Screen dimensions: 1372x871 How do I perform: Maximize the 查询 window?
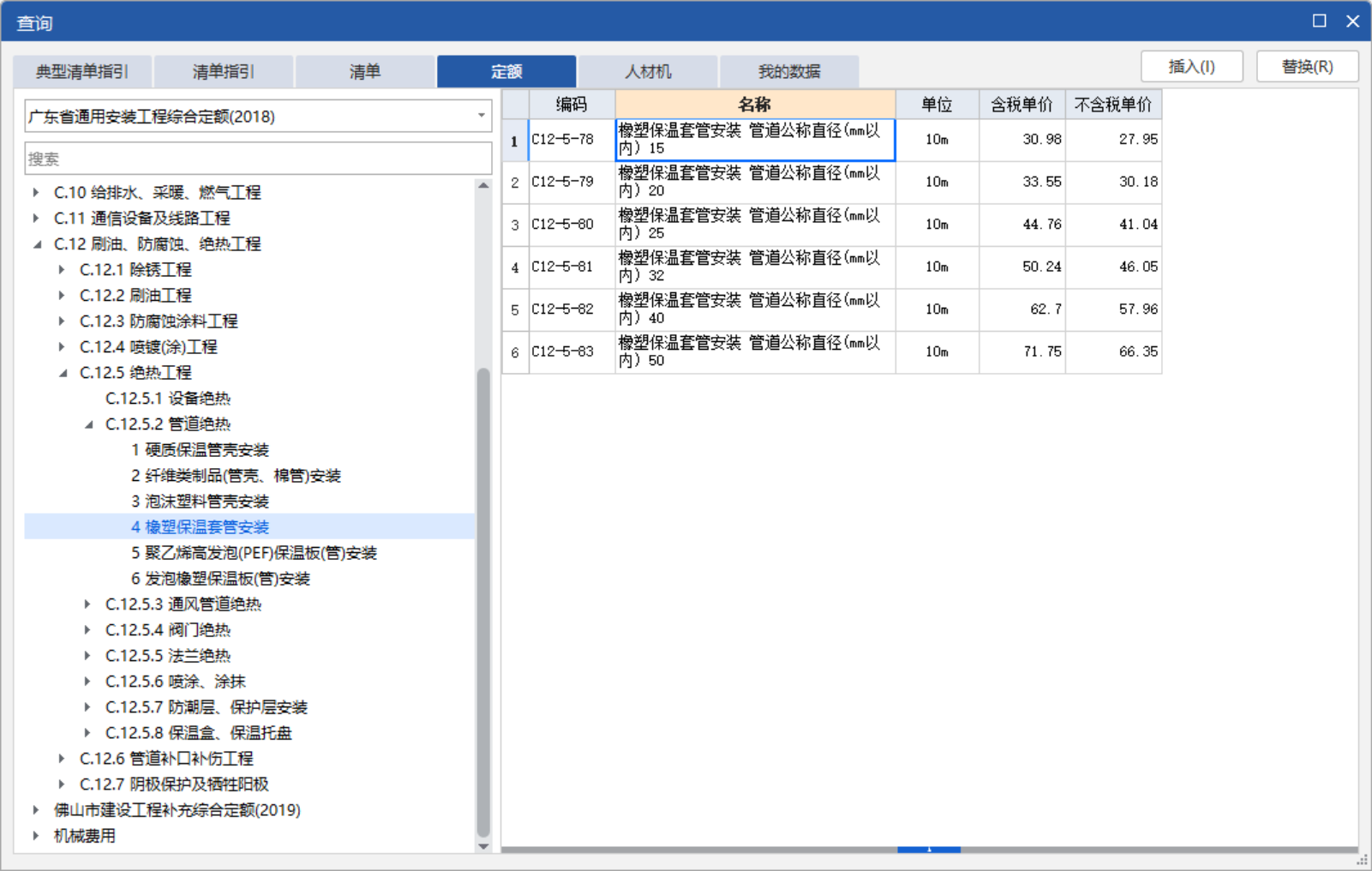[1320, 21]
